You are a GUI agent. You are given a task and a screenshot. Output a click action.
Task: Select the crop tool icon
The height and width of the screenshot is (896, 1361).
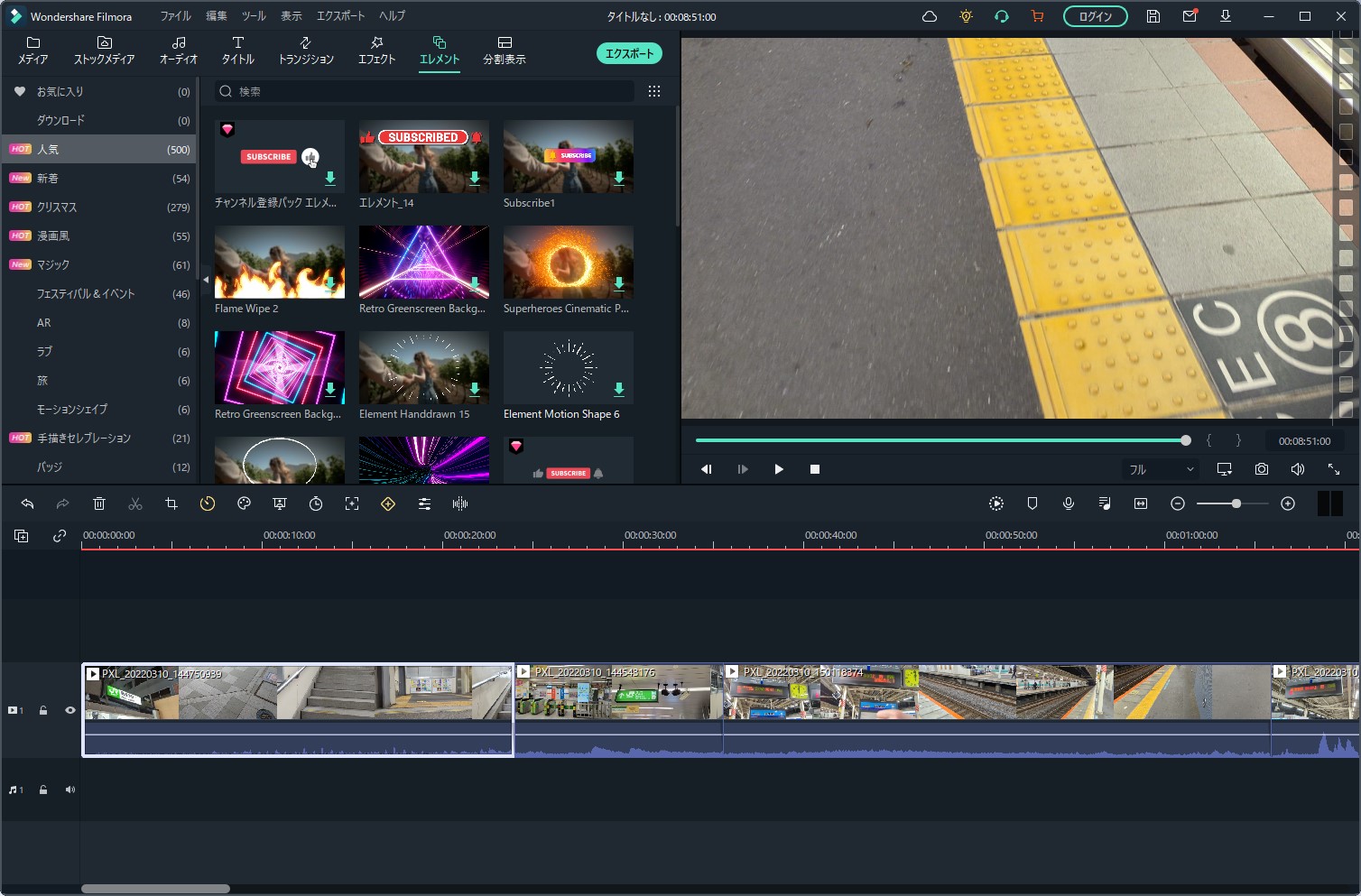tap(171, 503)
